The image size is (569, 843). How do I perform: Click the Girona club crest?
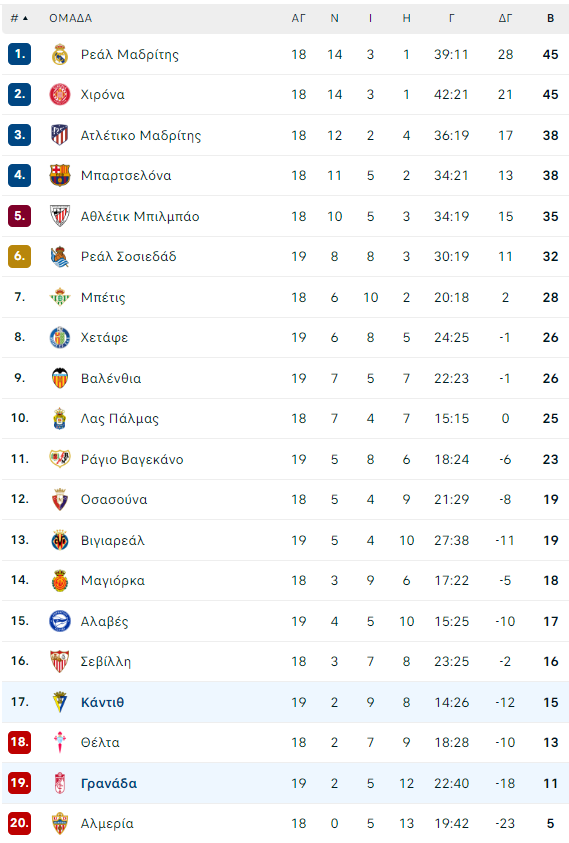(60, 95)
